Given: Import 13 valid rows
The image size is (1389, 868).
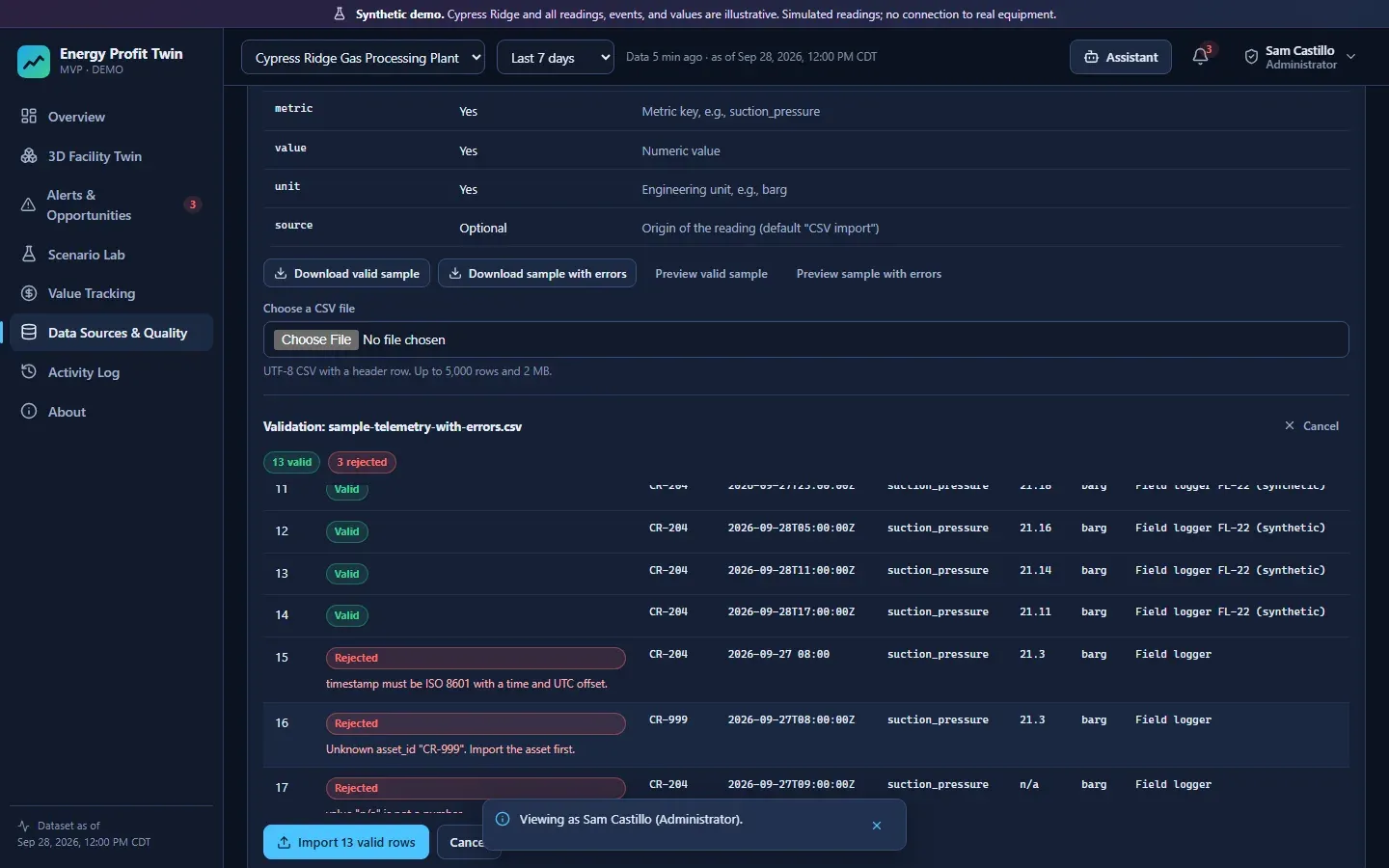Looking at the screenshot, I should point(346,842).
